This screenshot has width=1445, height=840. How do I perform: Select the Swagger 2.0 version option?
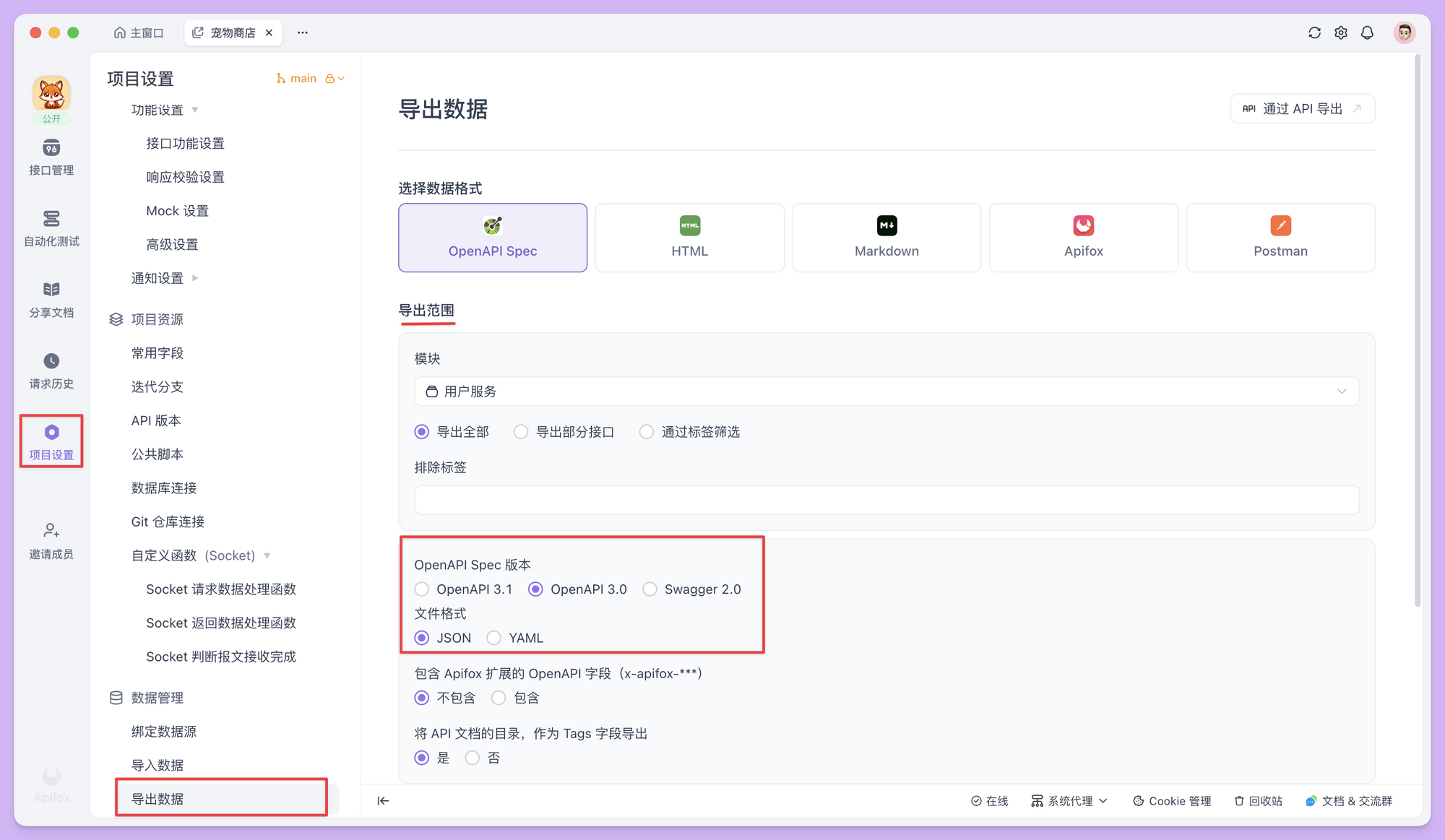point(650,589)
